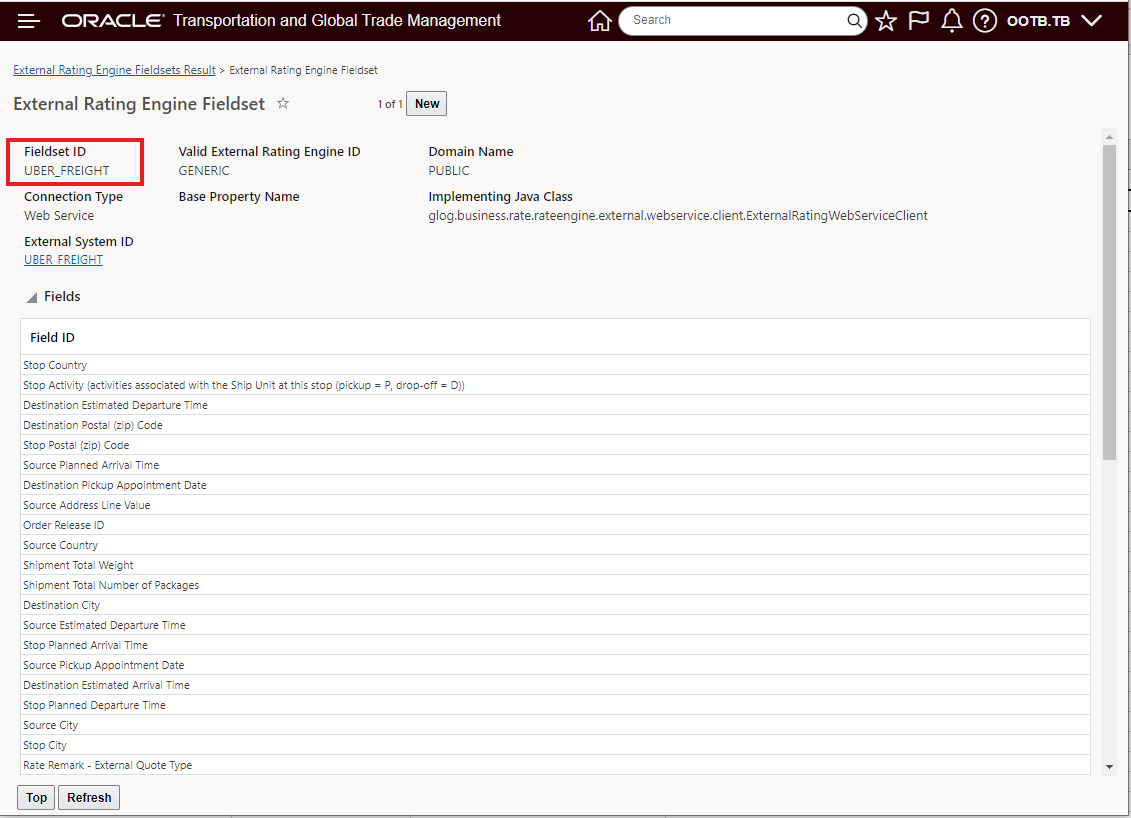Collapse the Fields section
The image size is (1131, 818).
pos(32,297)
